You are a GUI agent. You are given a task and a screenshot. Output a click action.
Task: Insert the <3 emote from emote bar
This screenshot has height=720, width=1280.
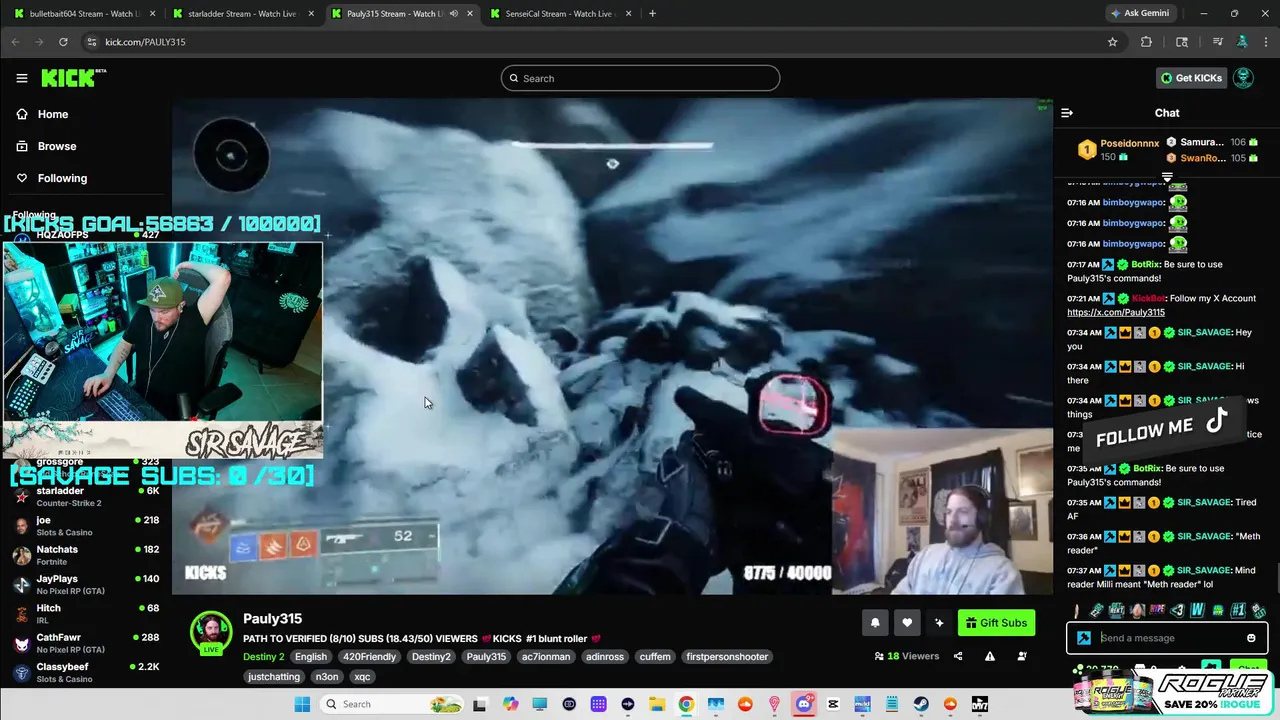coord(1177,610)
